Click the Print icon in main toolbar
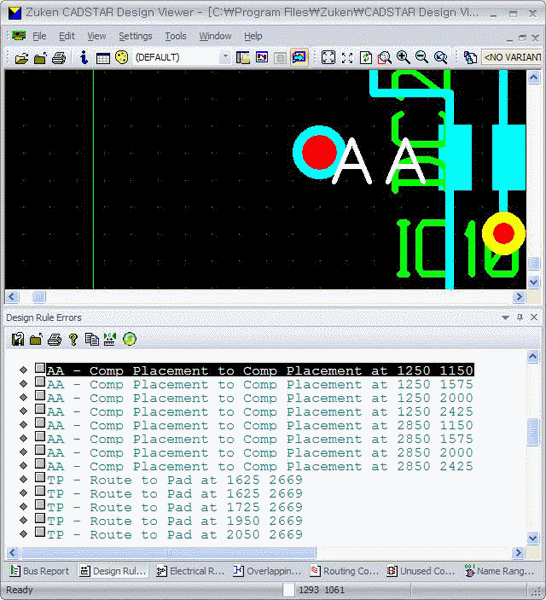The width and height of the screenshot is (546, 600). (x=59, y=58)
